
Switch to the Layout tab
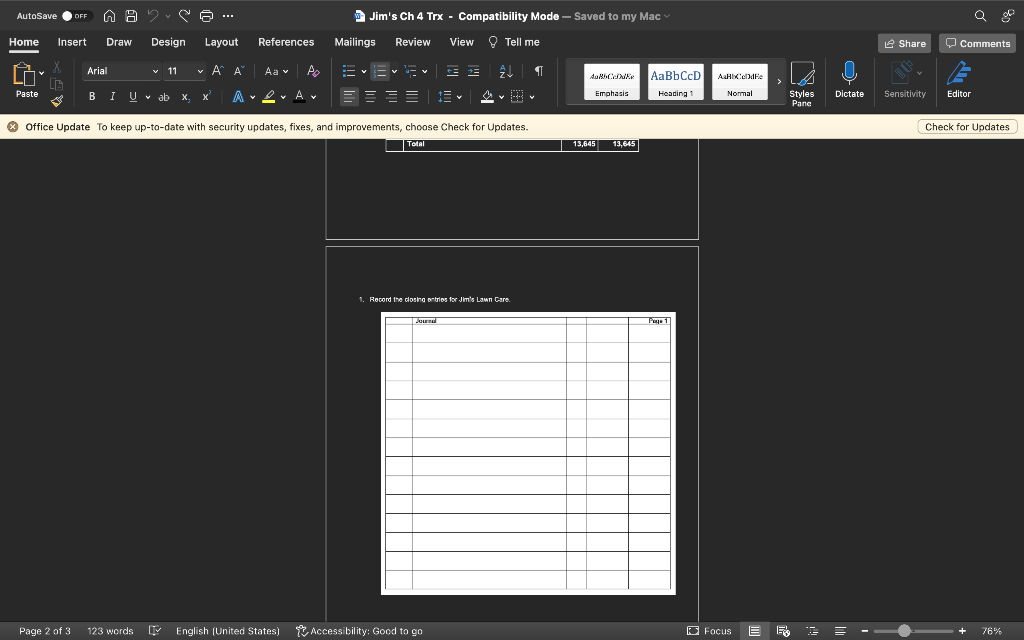point(221,42)
